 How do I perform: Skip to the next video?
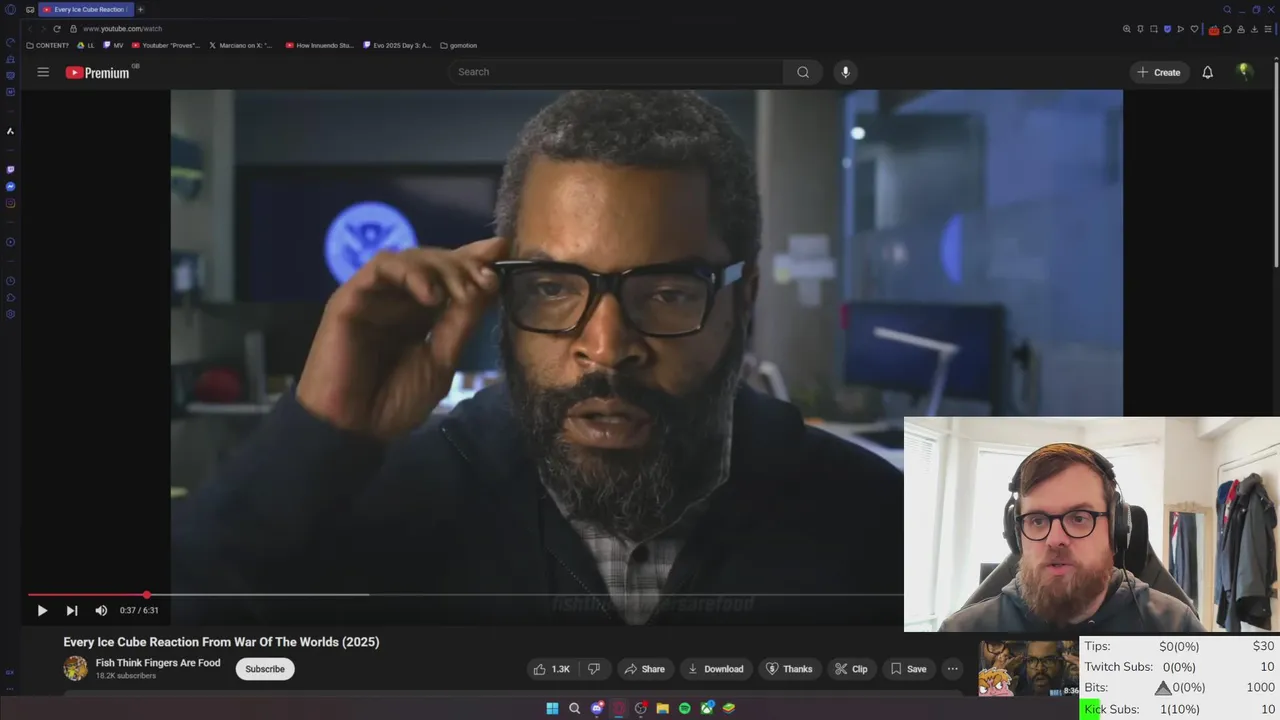72,610
